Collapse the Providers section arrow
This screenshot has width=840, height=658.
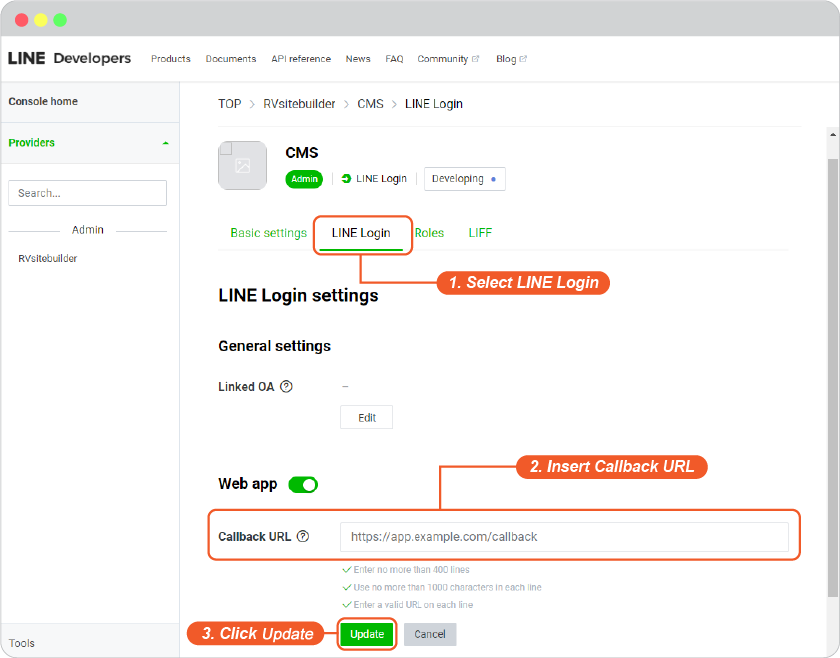[x=166, y=143]
